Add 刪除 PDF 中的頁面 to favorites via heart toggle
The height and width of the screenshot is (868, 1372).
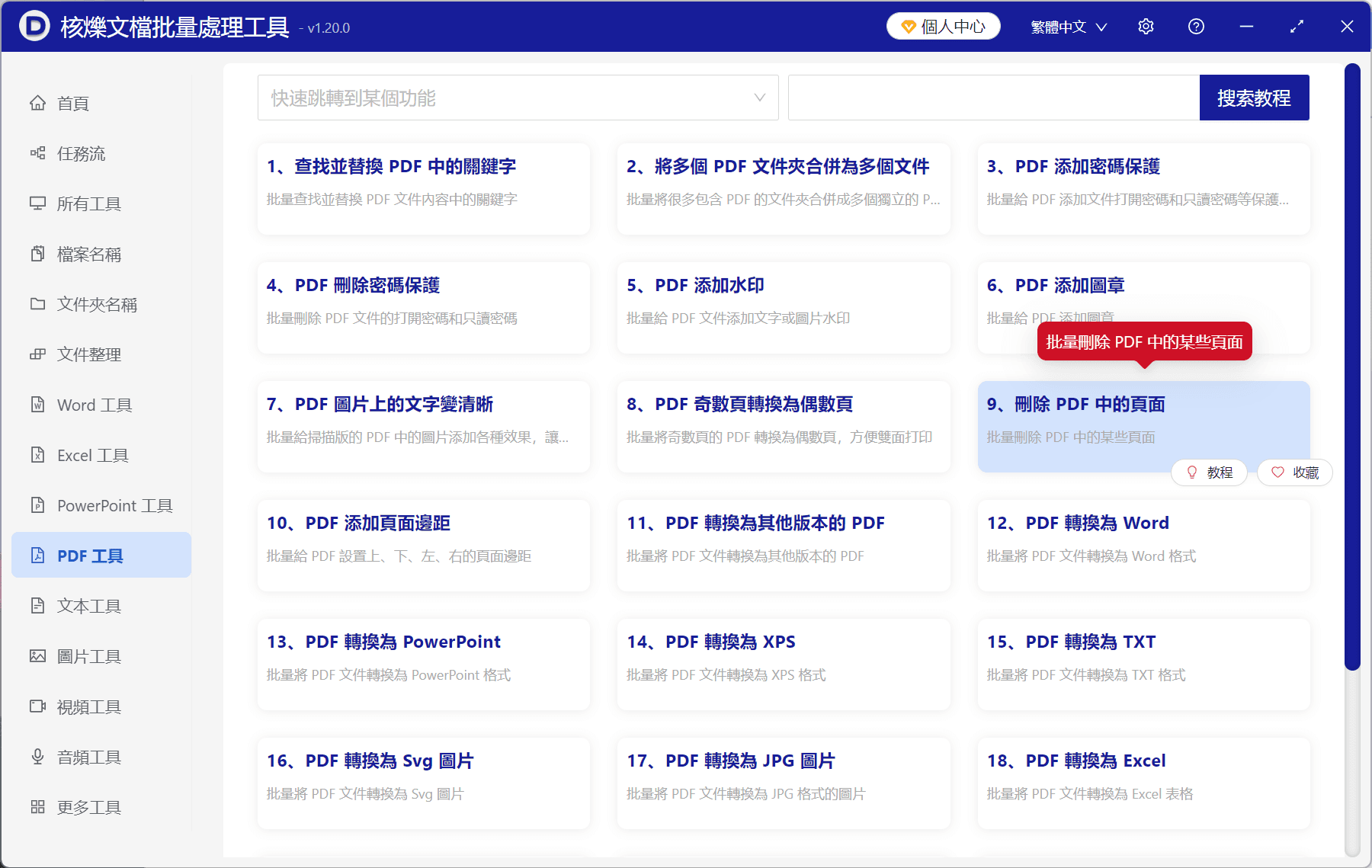click(x=1294, y=472)
